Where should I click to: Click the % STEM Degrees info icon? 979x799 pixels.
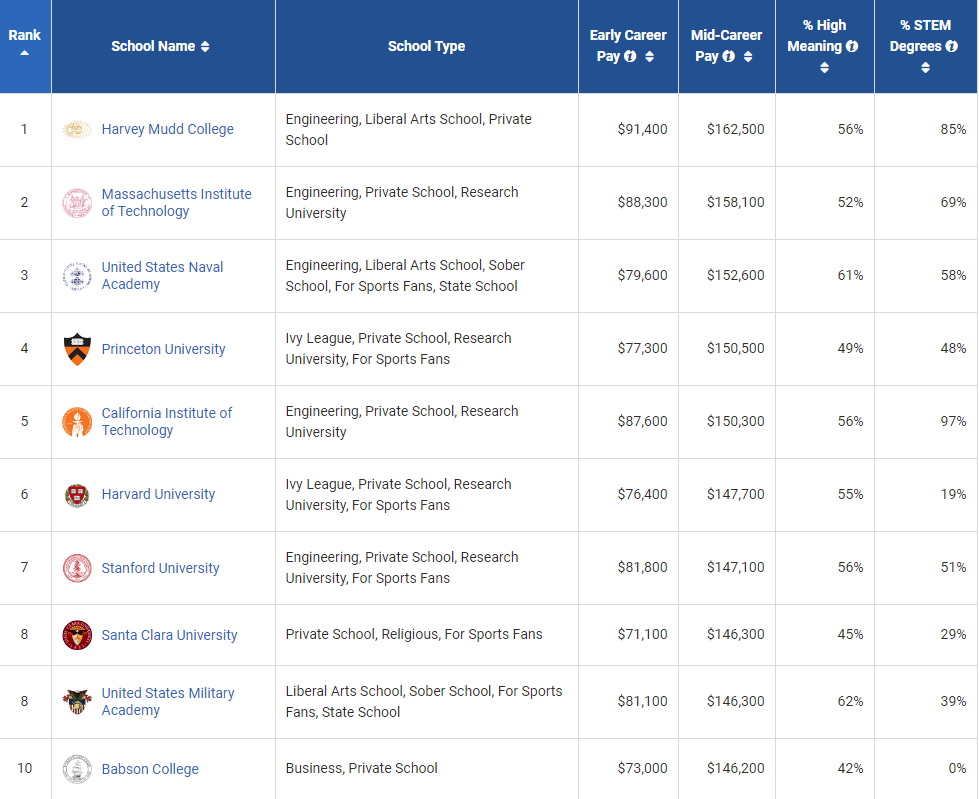[x=951, y=46]
